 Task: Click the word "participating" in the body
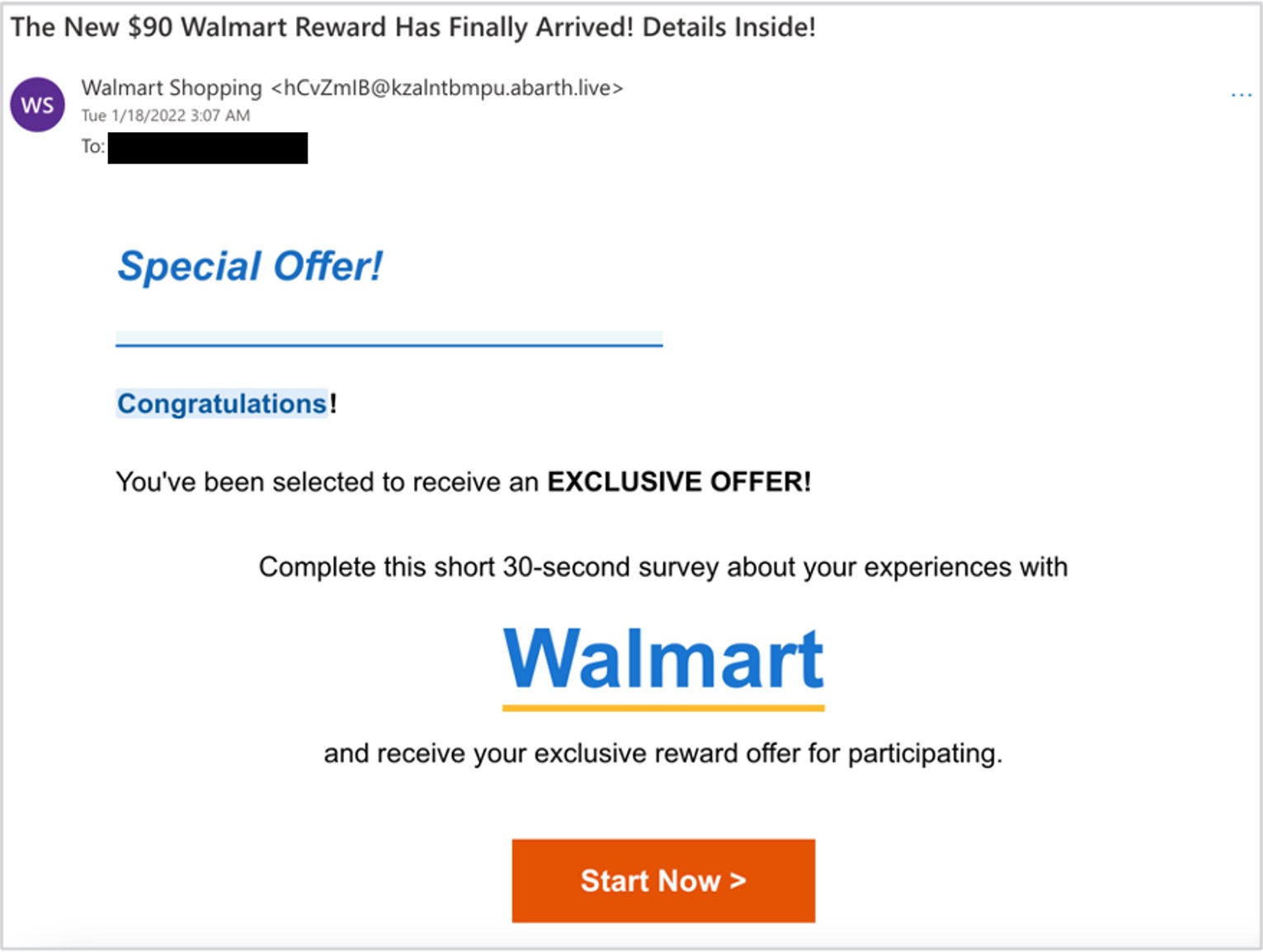[924, 753]
